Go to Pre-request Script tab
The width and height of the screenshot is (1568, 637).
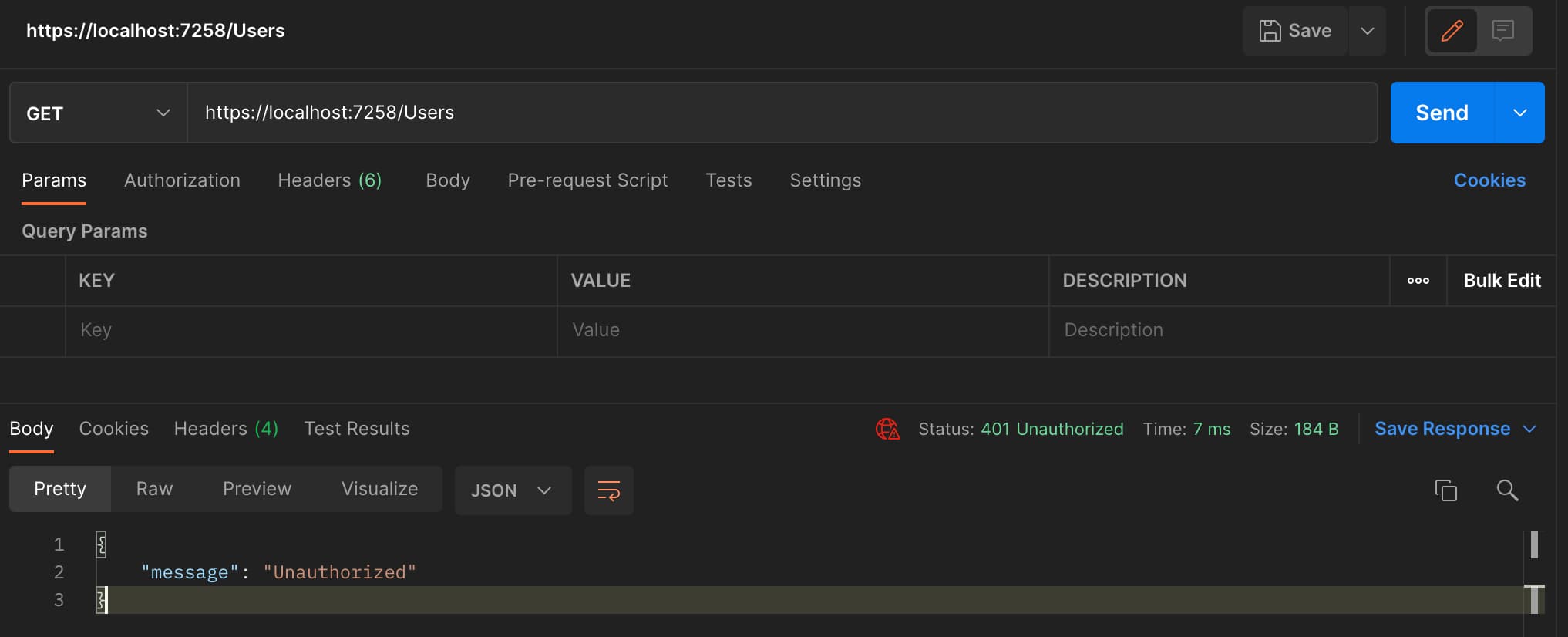tap(587, 180)
